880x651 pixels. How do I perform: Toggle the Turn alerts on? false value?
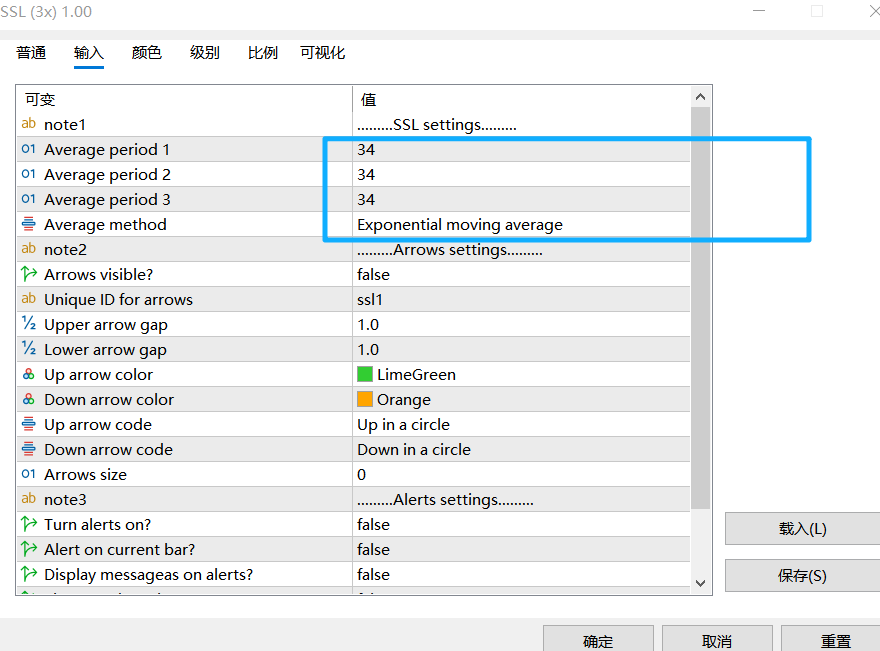(521, 524)
